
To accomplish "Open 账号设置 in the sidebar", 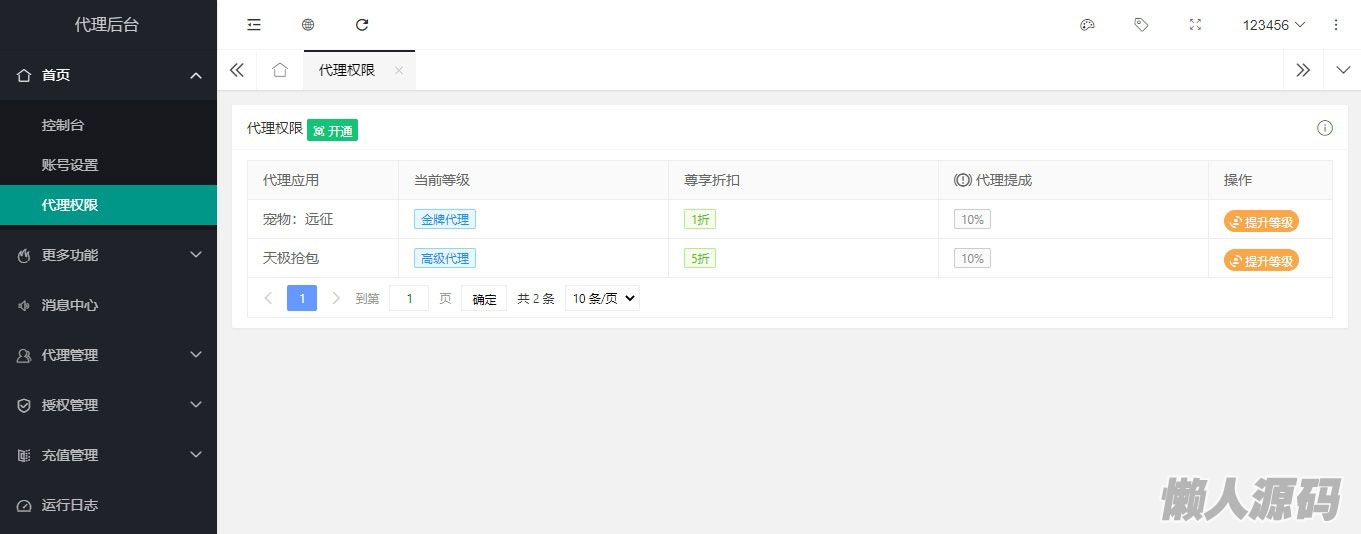I will pos(108,165).
